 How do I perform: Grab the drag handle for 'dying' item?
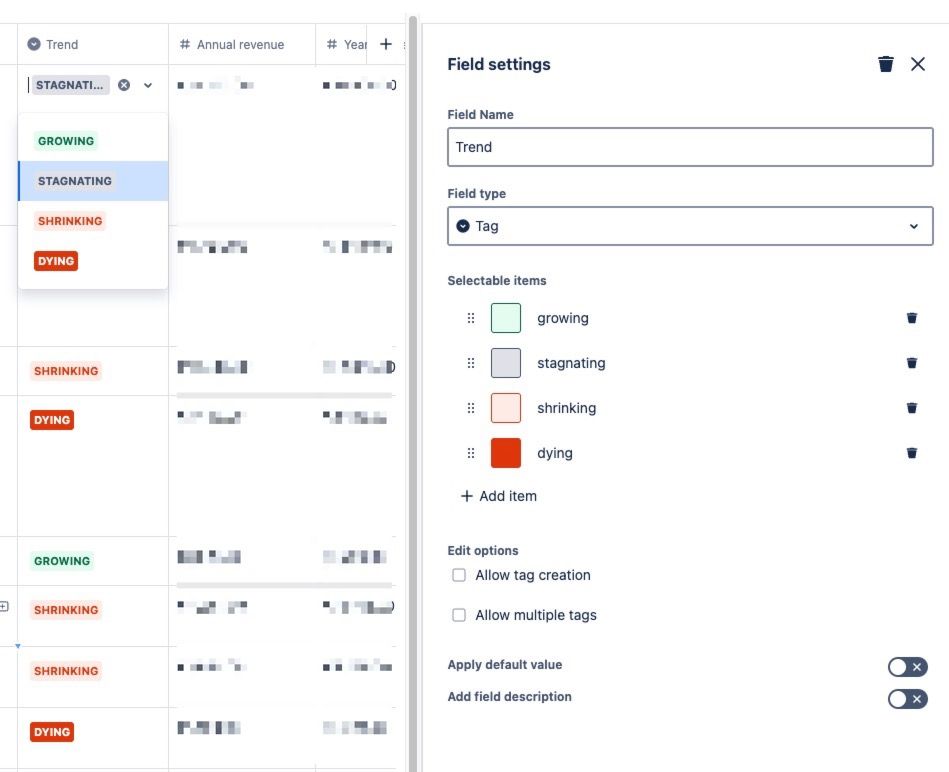[471, 453]
